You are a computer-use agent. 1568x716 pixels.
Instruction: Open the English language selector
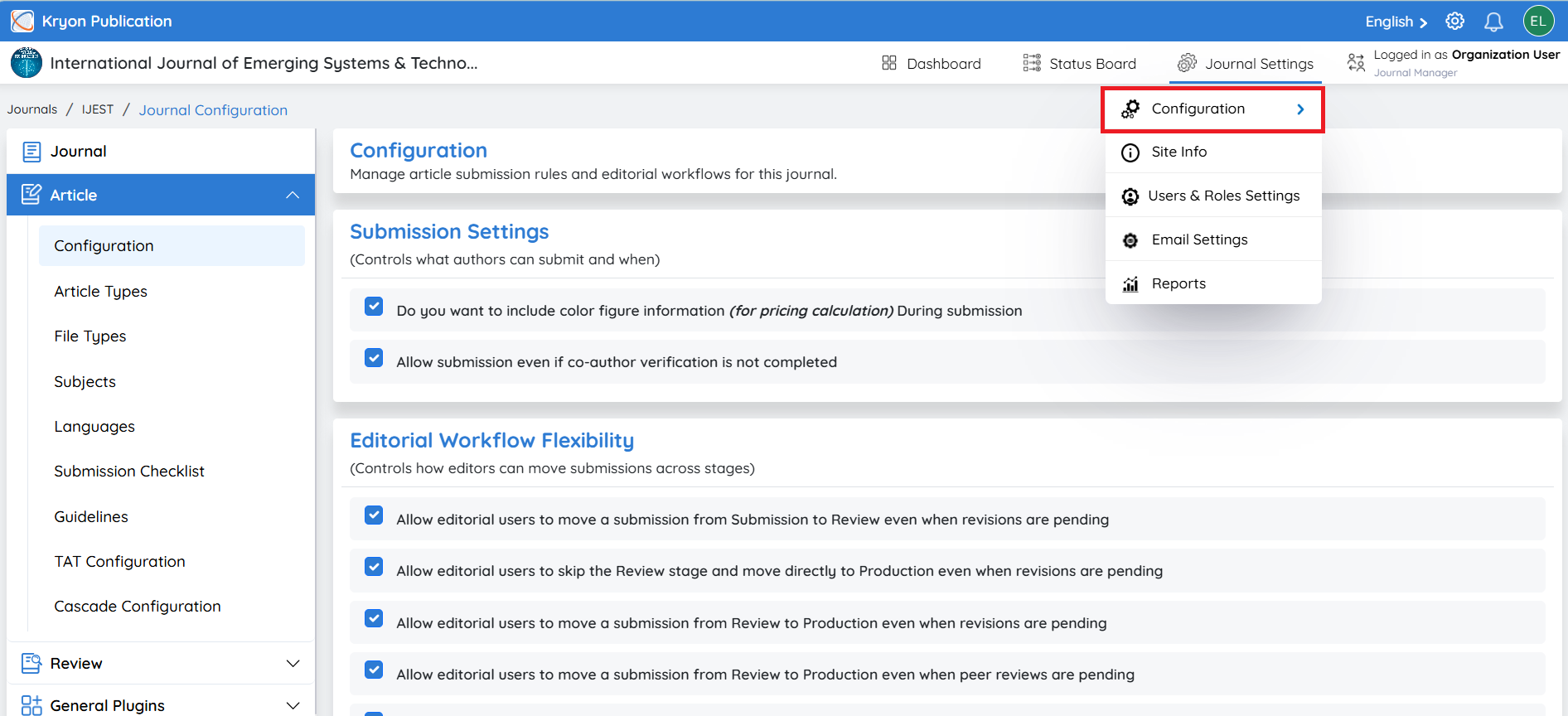click(x=1396, y=22)
